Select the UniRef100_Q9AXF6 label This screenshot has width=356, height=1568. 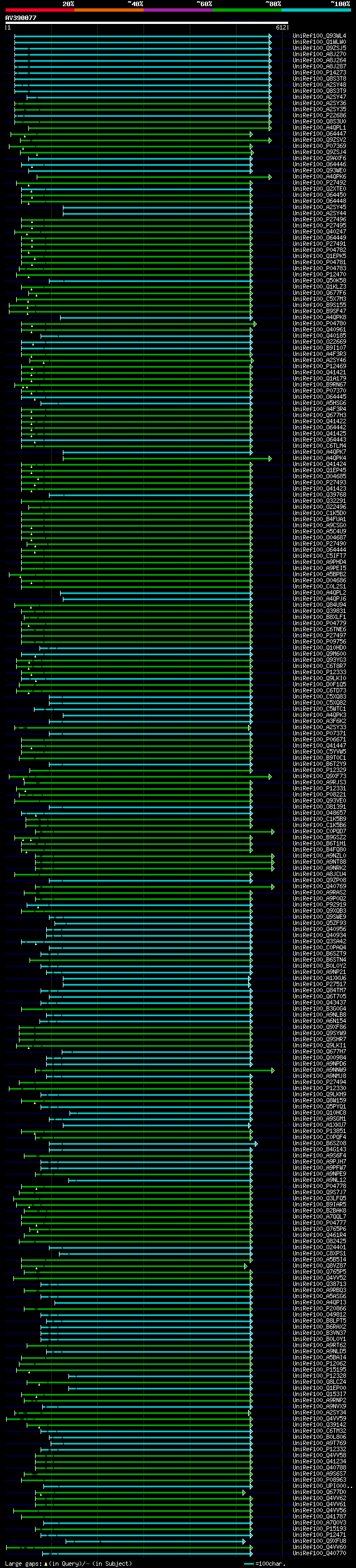click(x=319, y=159)
